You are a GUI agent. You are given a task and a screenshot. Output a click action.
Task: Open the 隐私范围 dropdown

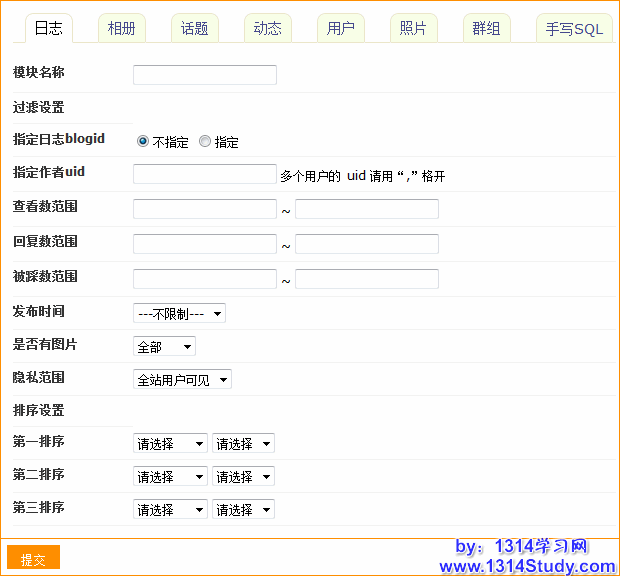coord(182,380)
